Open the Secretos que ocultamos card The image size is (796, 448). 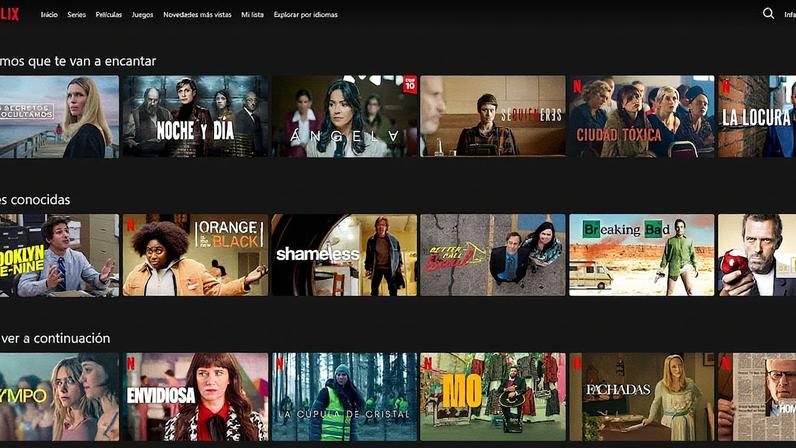[x=59, y=116]
